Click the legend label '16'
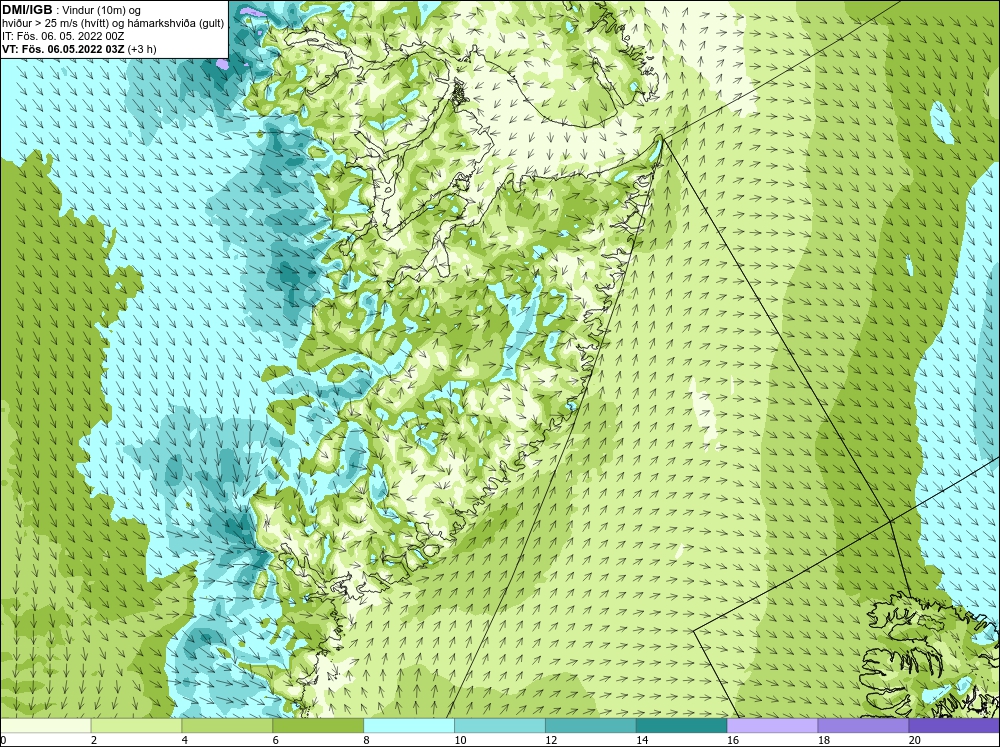 (x=733, y=740)
